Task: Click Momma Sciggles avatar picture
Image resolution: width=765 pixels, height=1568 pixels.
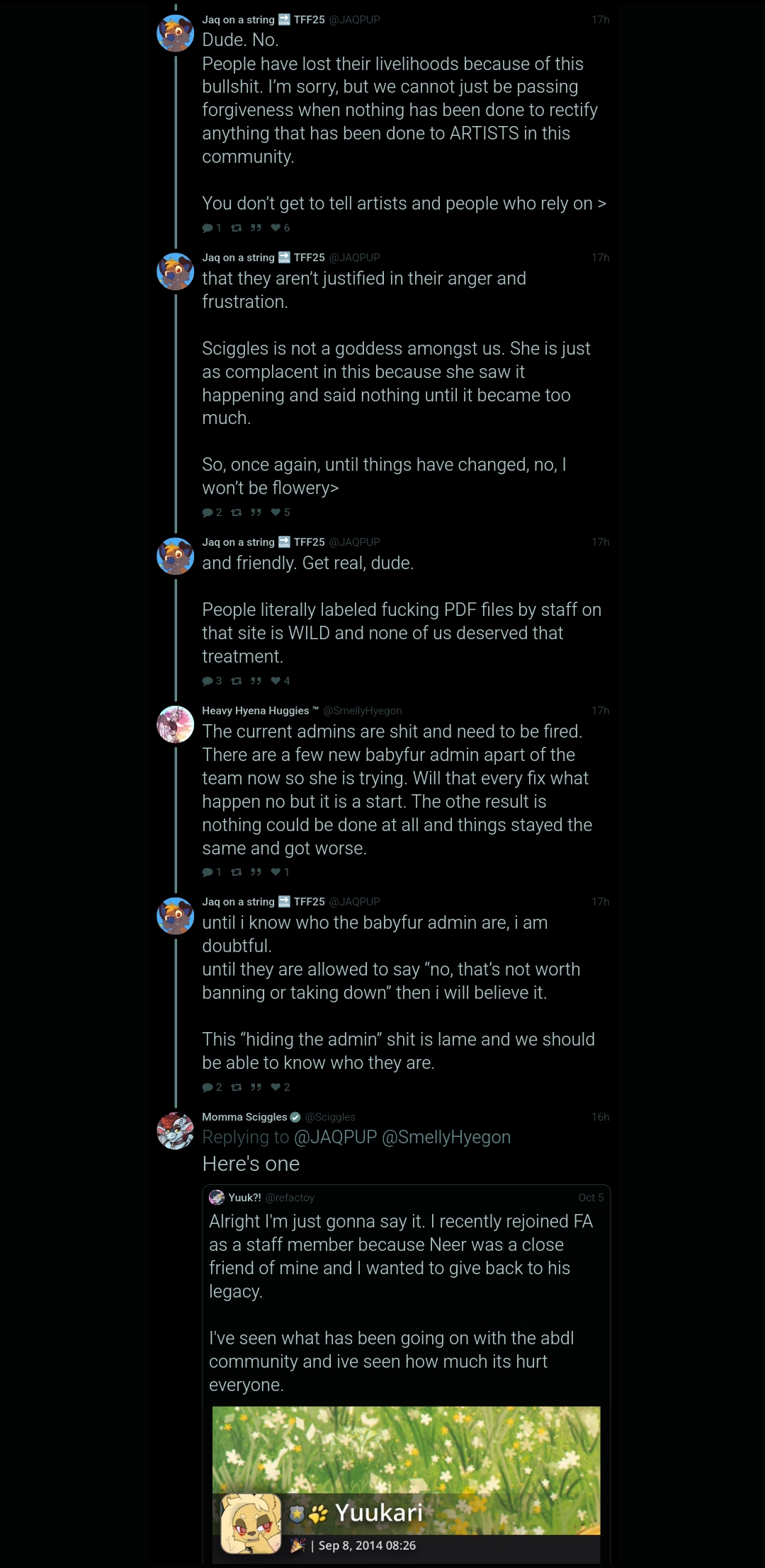Action: click(176, 1131)
